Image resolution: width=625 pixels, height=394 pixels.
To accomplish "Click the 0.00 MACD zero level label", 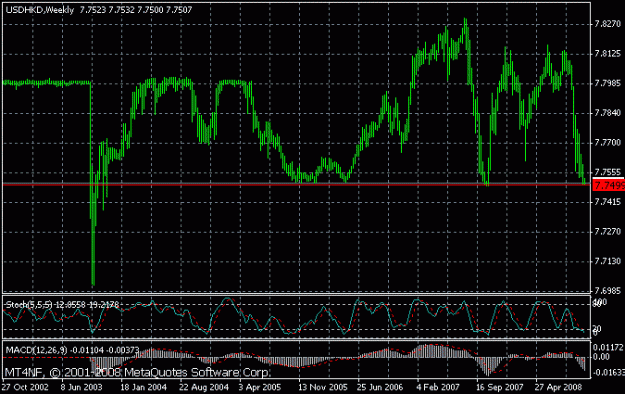I will 601,357.
